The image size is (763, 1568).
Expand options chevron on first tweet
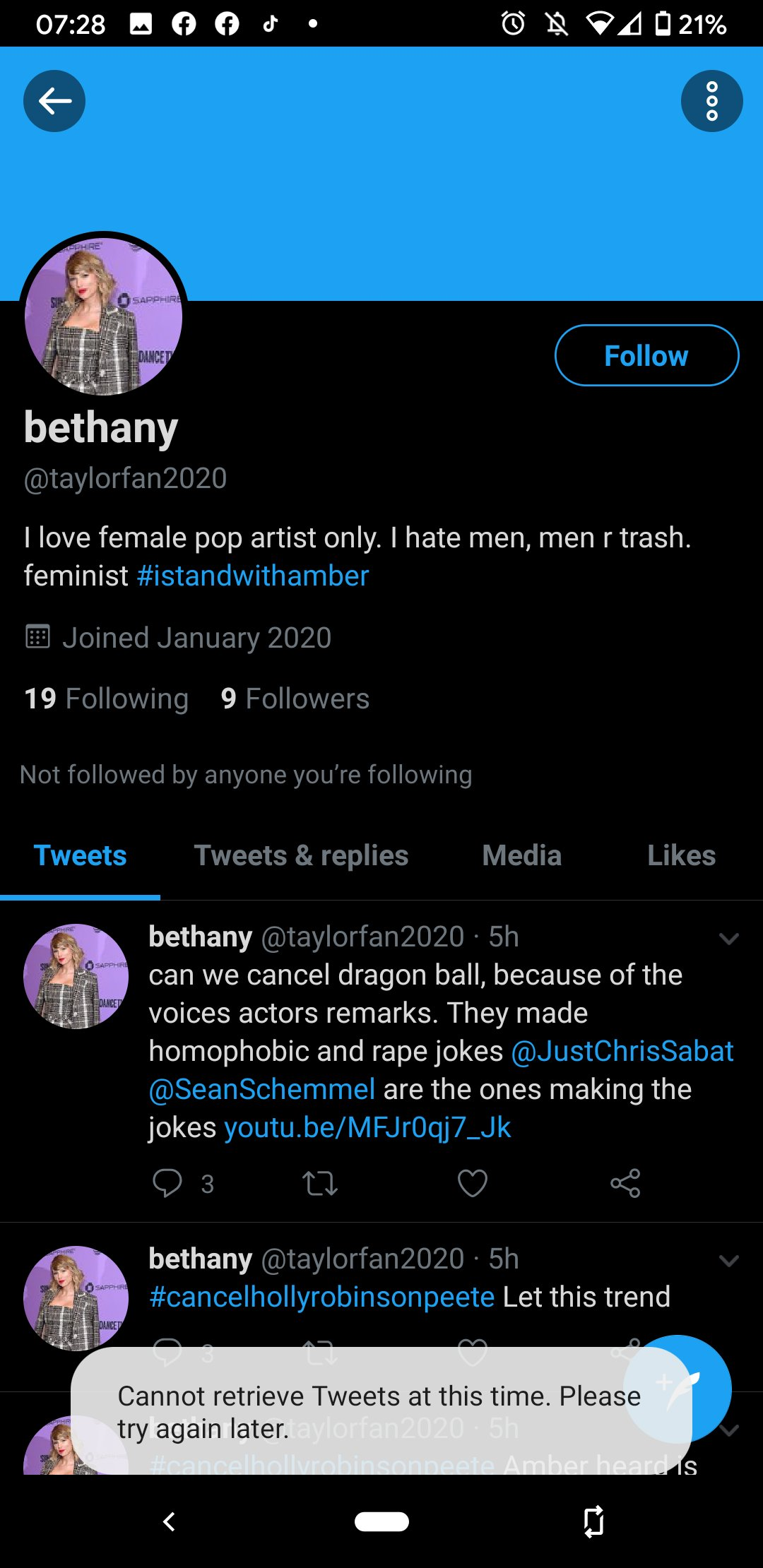point(728,939)
